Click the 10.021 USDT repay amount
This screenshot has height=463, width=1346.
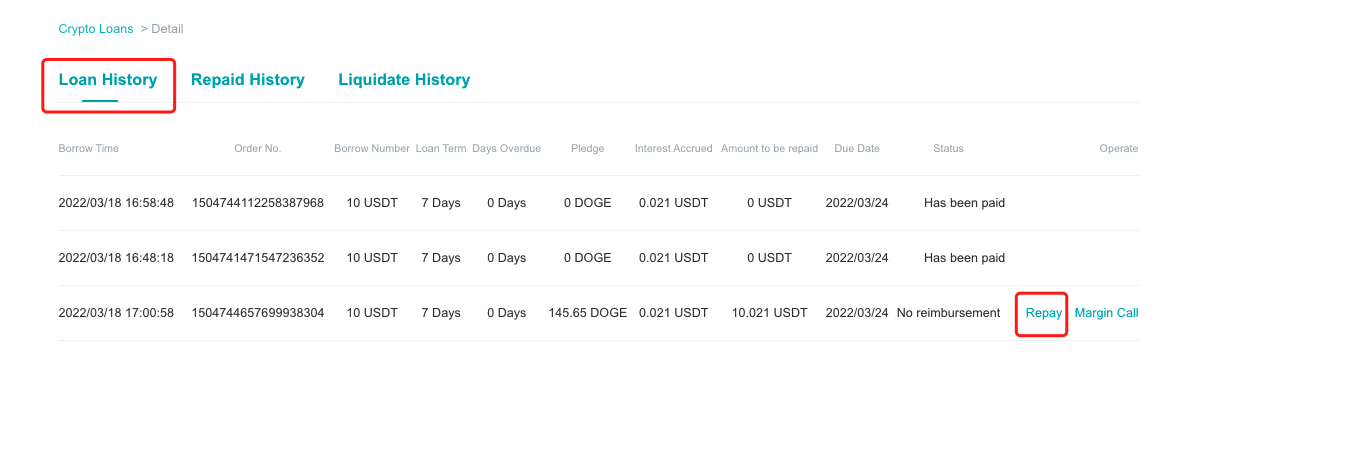[x=769, y=313]
